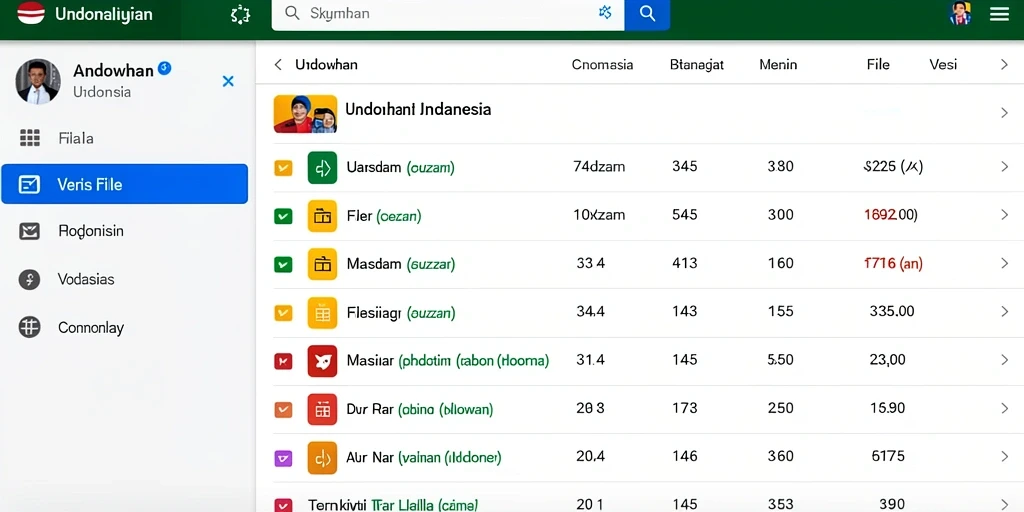1024x512 pixels.
Task: Click the yellow Masdam file icon
Action: (x=323, y=264)
